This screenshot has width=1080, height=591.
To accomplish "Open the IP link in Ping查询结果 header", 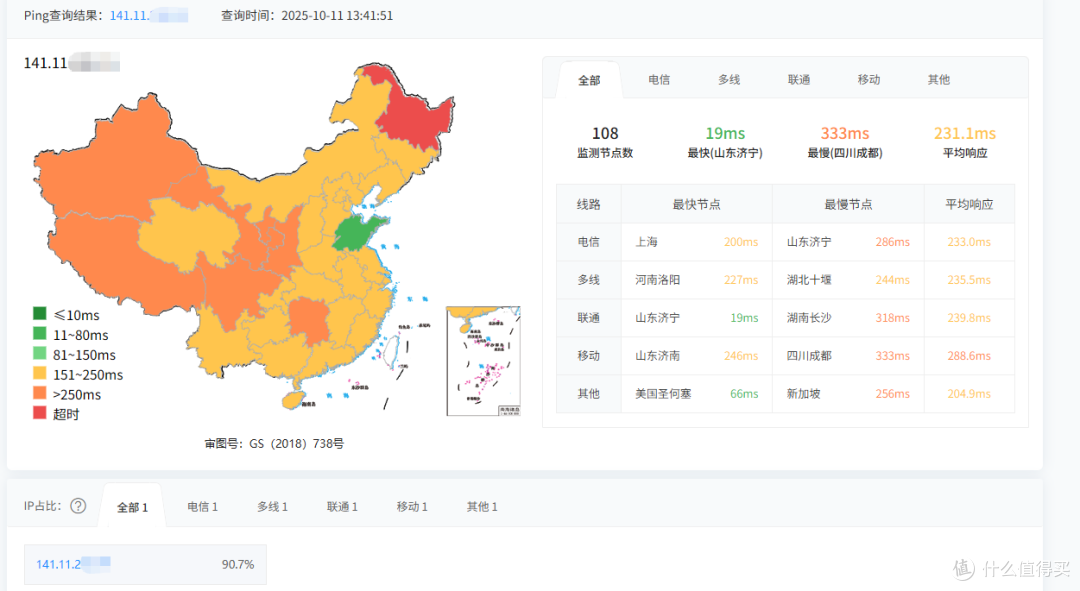I will tap(149, 15).
